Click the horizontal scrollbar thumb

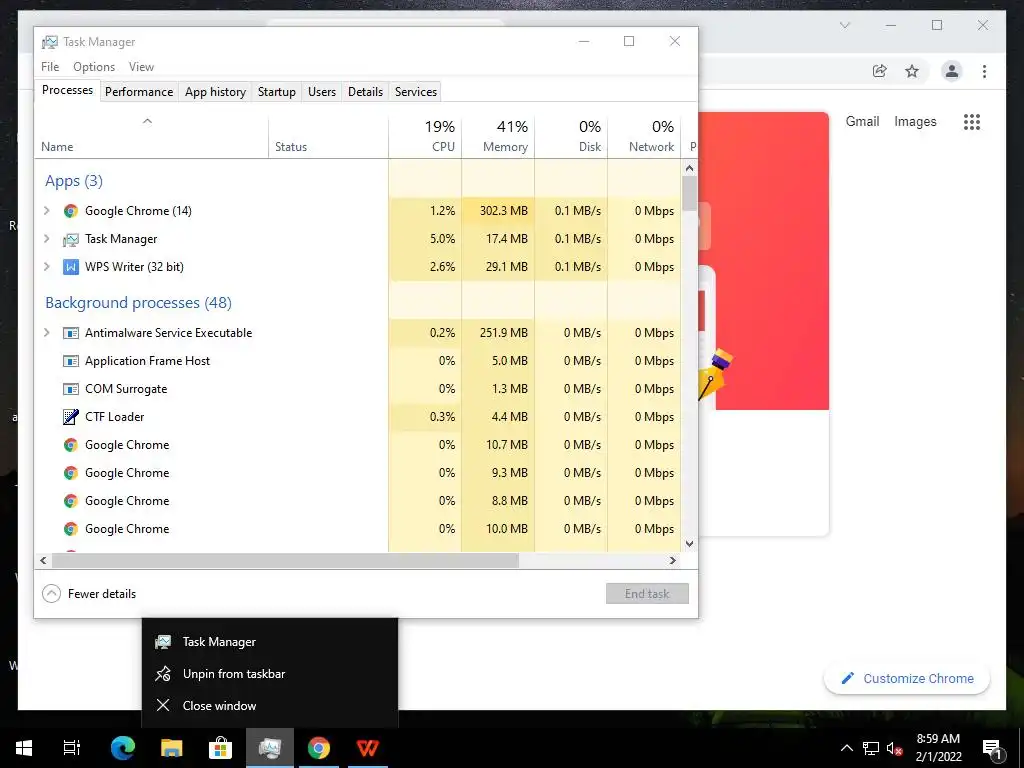[x=285, y=560]
